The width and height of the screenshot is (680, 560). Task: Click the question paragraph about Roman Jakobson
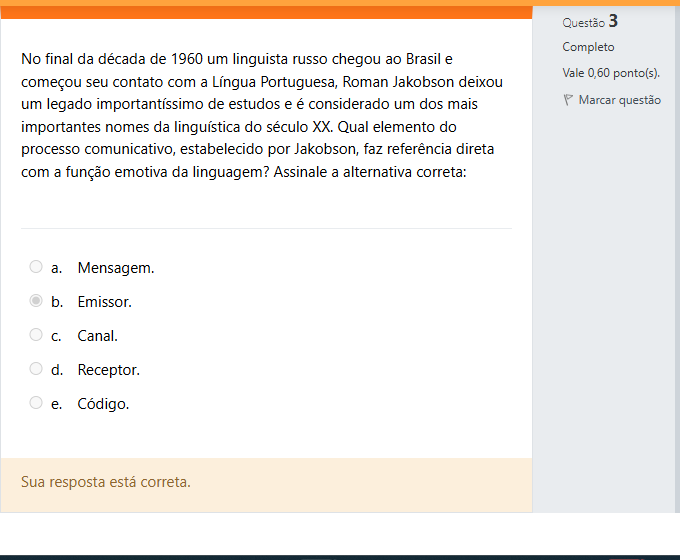point(262,116)
